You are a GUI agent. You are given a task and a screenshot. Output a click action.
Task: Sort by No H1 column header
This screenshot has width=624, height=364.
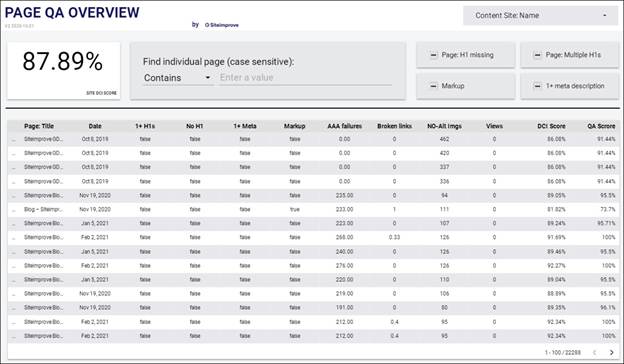(x=195, y=126)
